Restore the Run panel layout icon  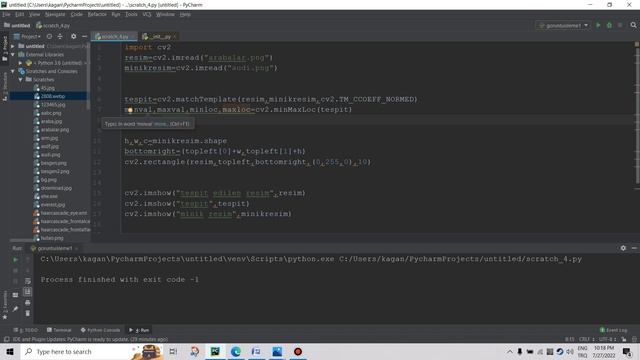pos(16,295)
